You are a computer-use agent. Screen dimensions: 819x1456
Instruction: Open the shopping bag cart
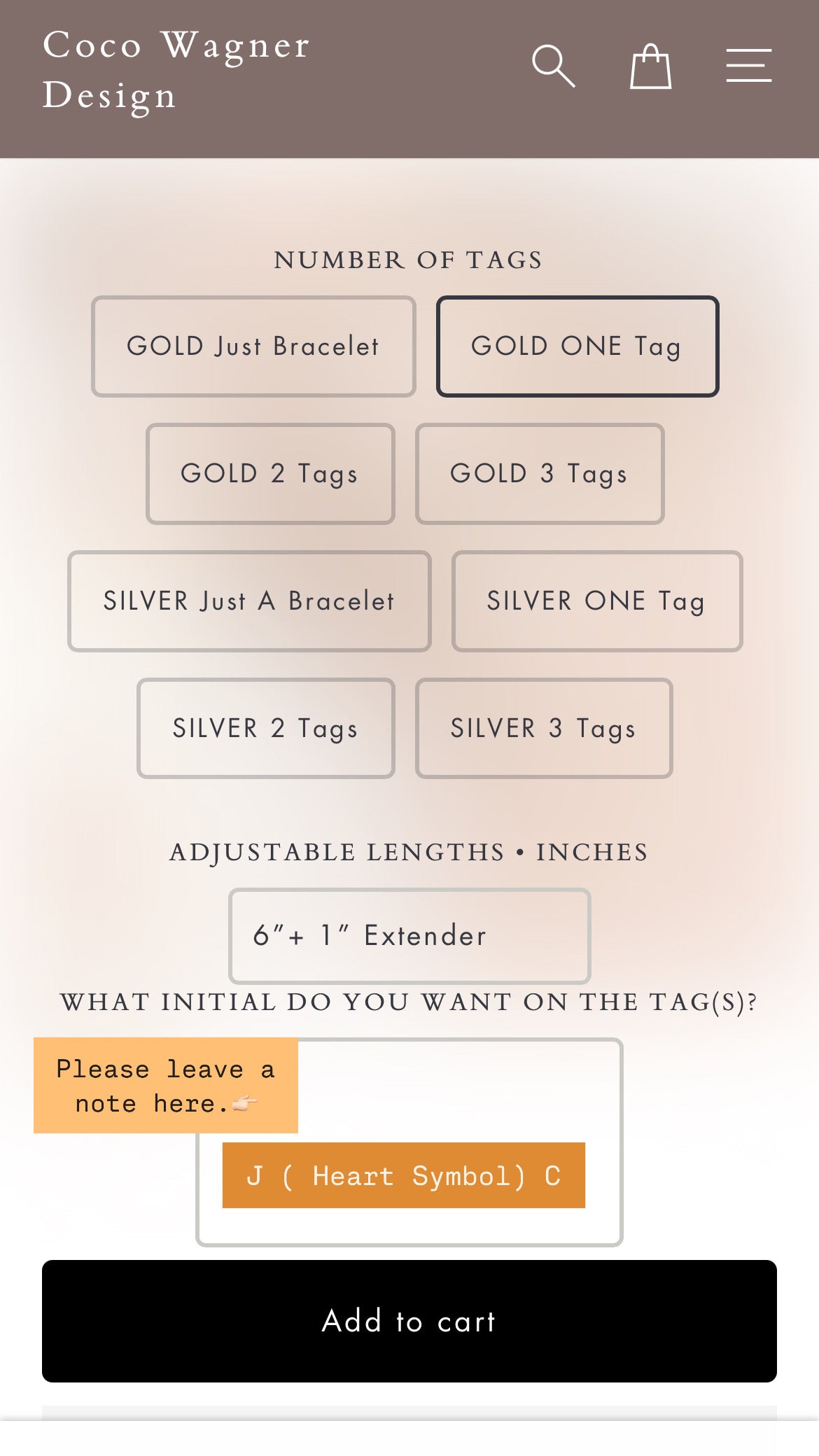pyautogui.click(x=650, y=66)
